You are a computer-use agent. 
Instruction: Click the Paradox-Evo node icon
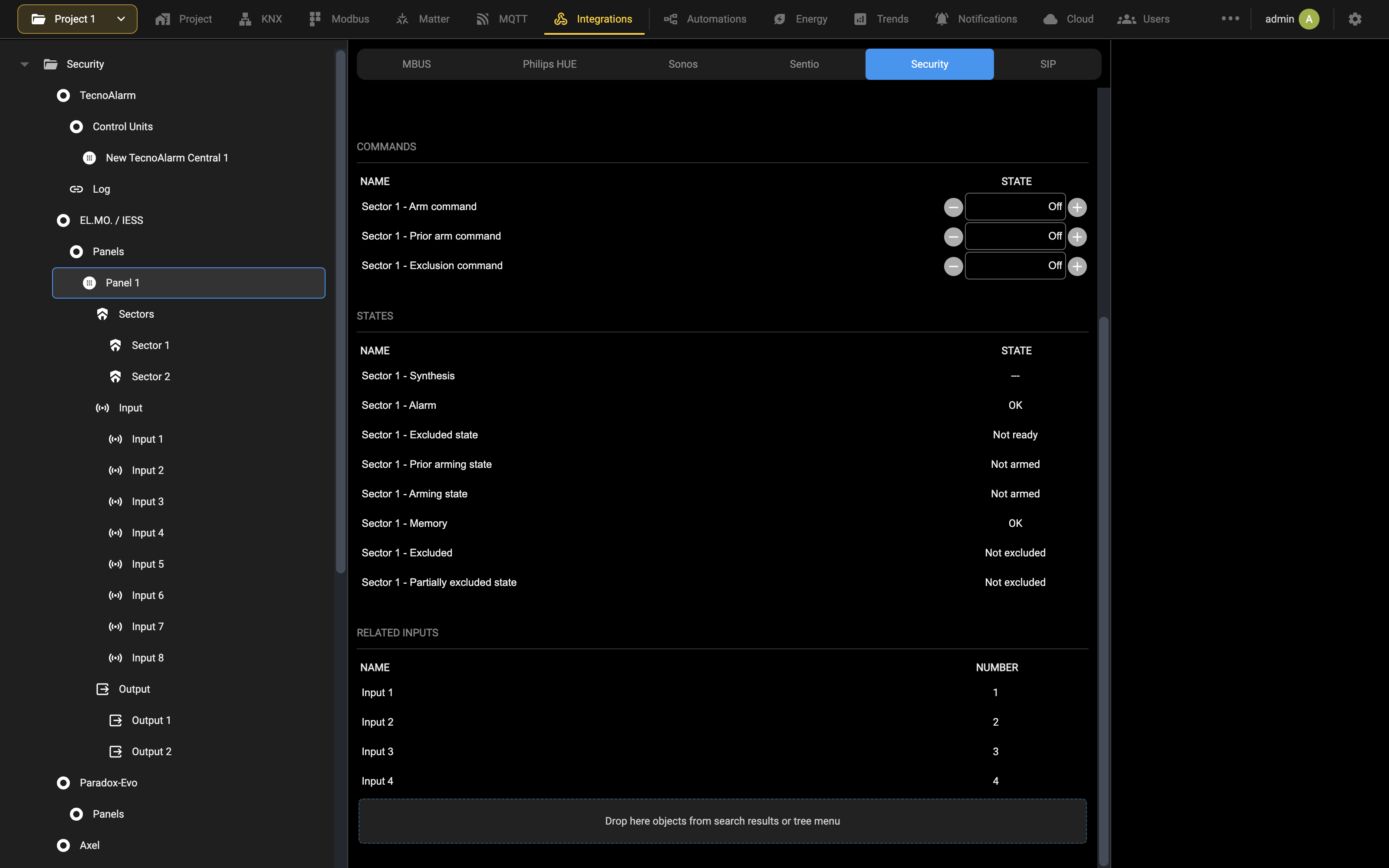coord(64,783)
